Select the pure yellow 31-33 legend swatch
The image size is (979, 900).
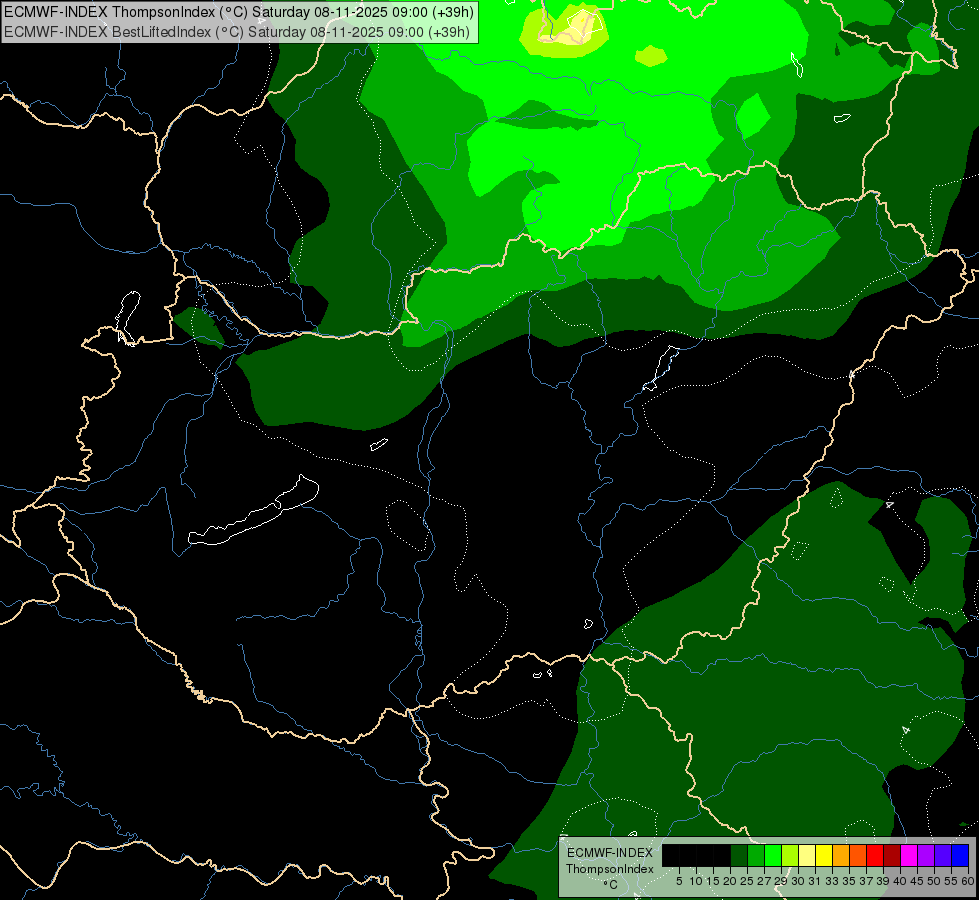824,856
